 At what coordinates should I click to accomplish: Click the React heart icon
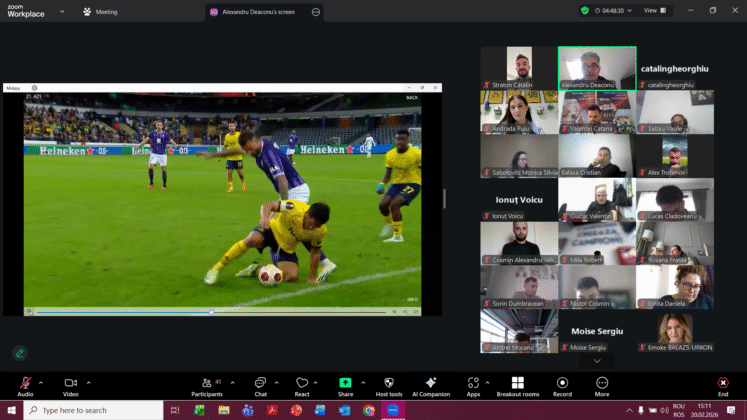[301, 383]
